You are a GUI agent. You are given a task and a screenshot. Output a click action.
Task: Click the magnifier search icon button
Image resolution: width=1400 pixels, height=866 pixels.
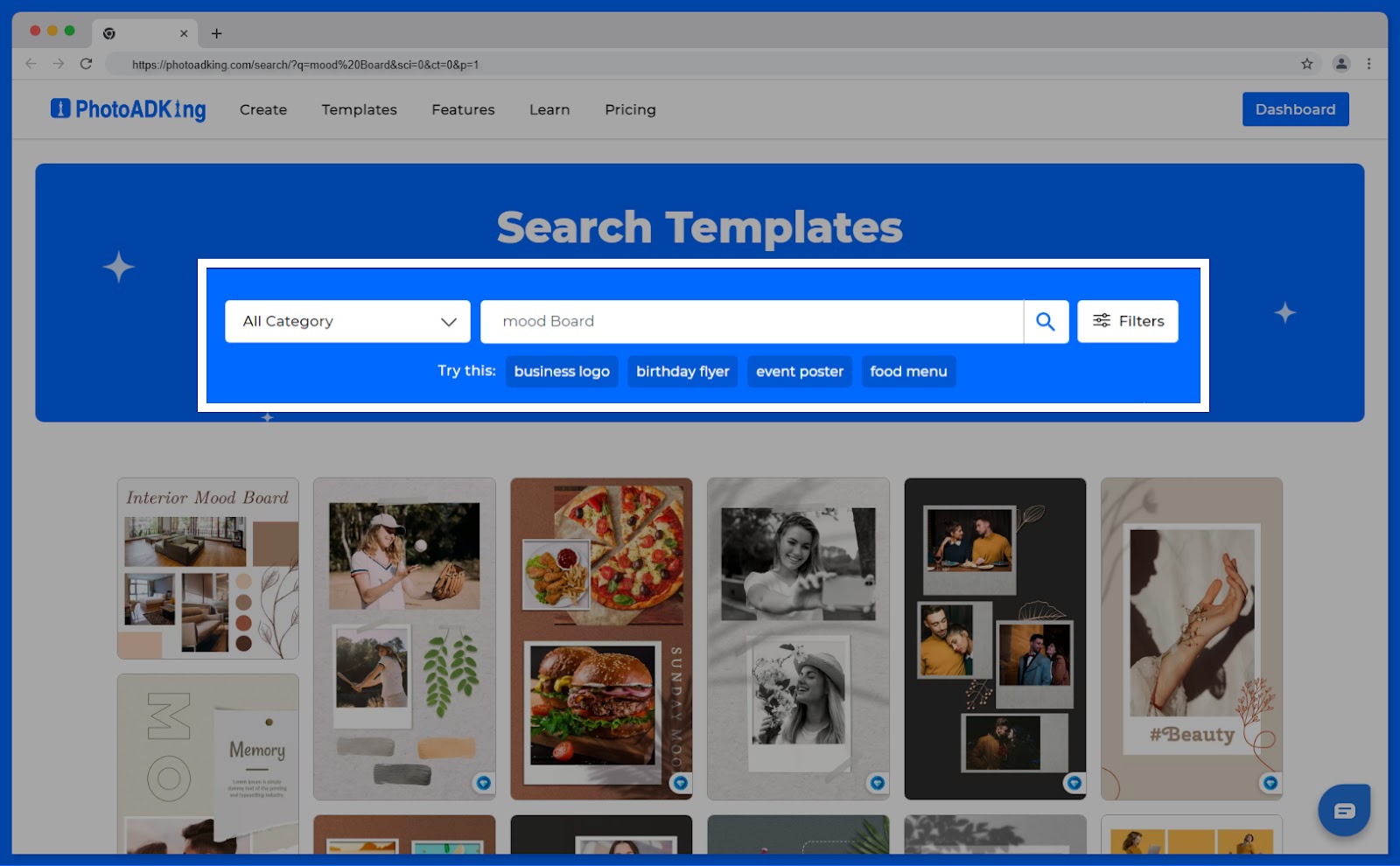(x=1046, y=322)
